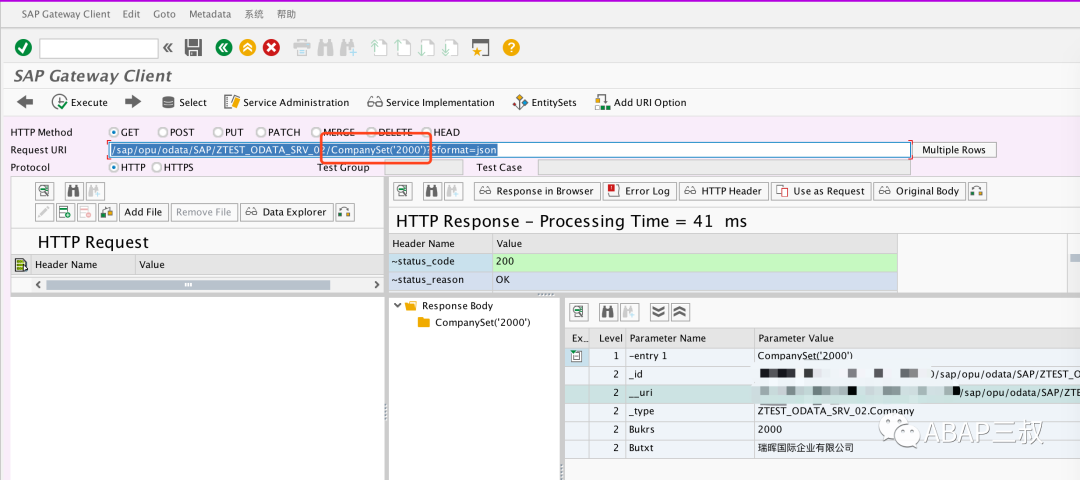This screenshot has height=480, width=1080.
Task: Open the Metadata menu
Action: click(210, 14)
